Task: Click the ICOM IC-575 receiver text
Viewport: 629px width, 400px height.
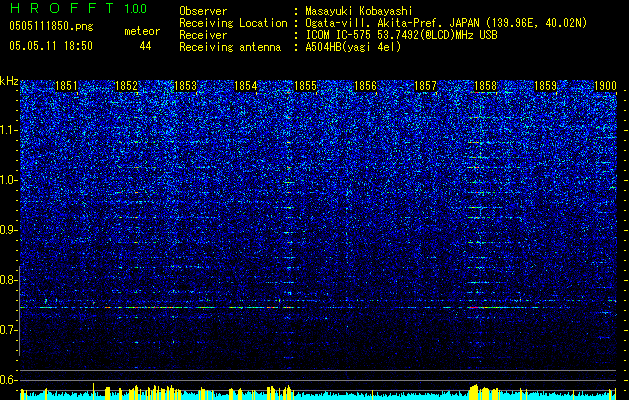Action: (x=401, y=35)
